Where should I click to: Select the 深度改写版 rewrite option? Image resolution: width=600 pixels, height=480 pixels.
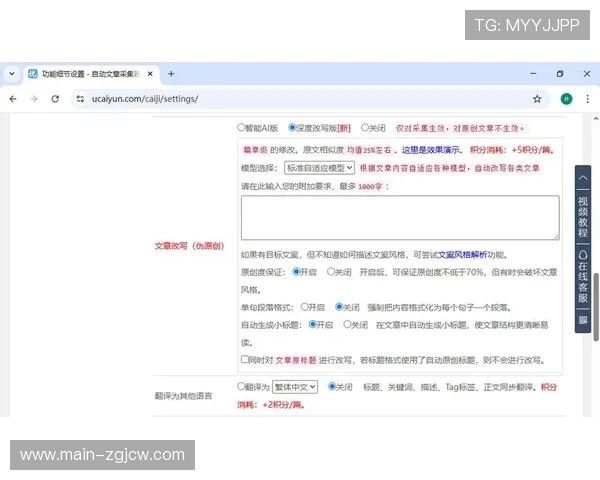(x=292, y=127)
